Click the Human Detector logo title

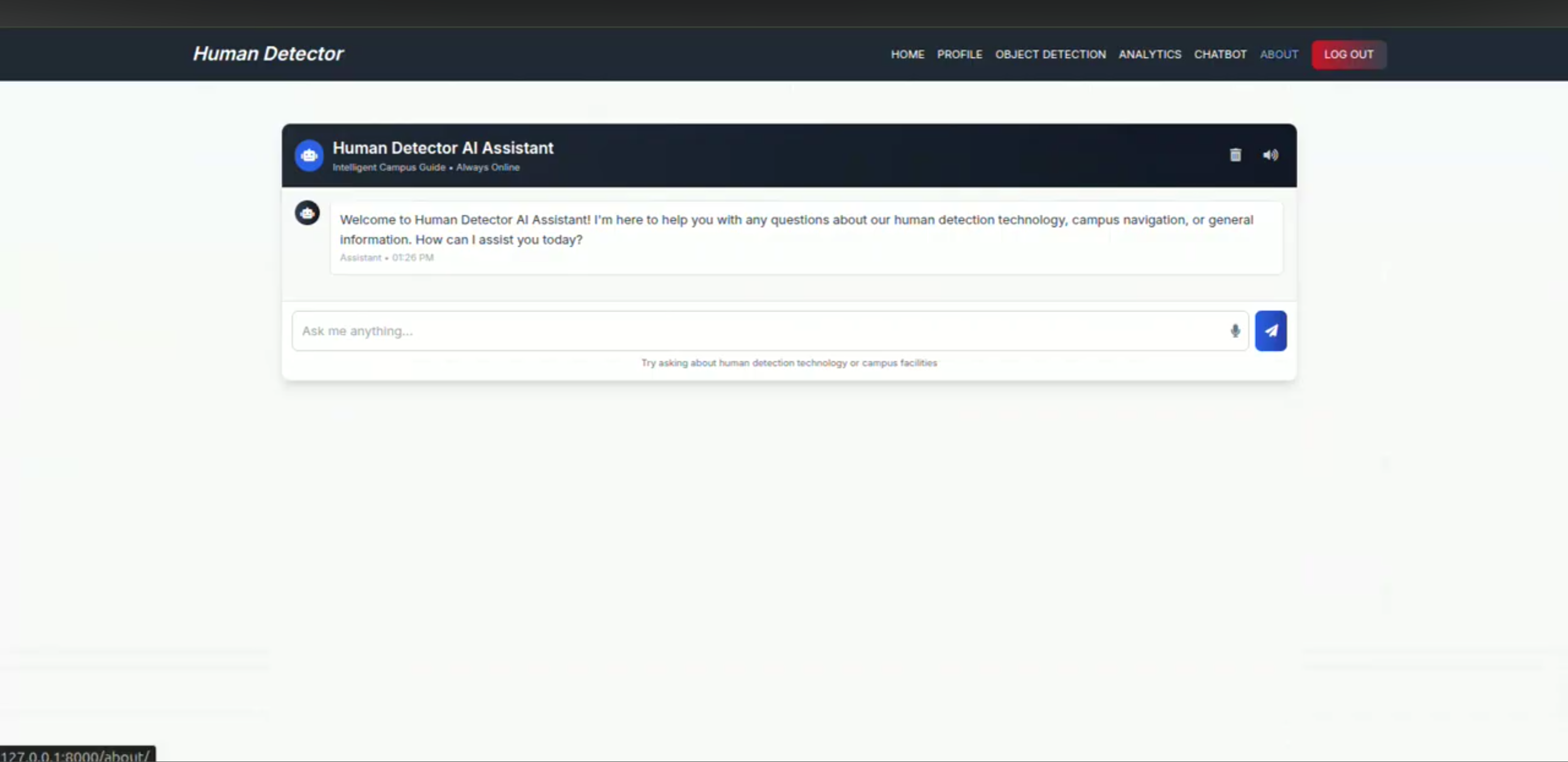(268, 53)
